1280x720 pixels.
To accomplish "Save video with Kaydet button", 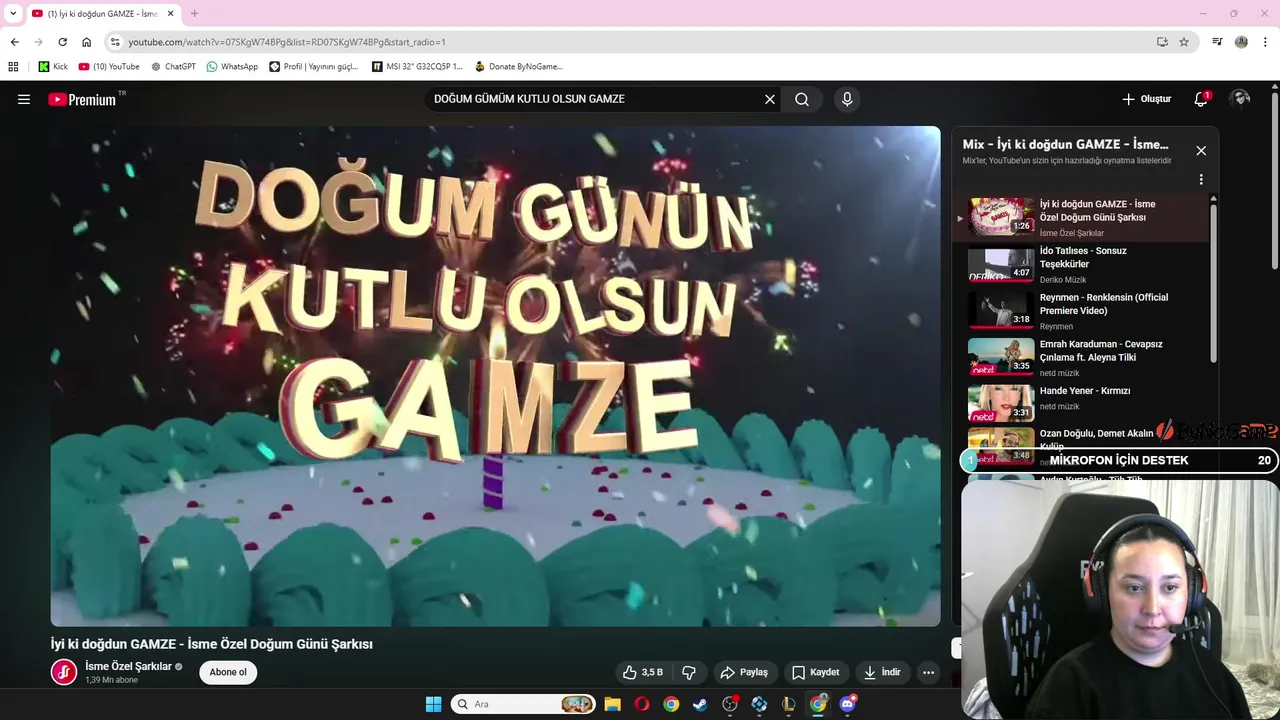I will coord(816,673).
